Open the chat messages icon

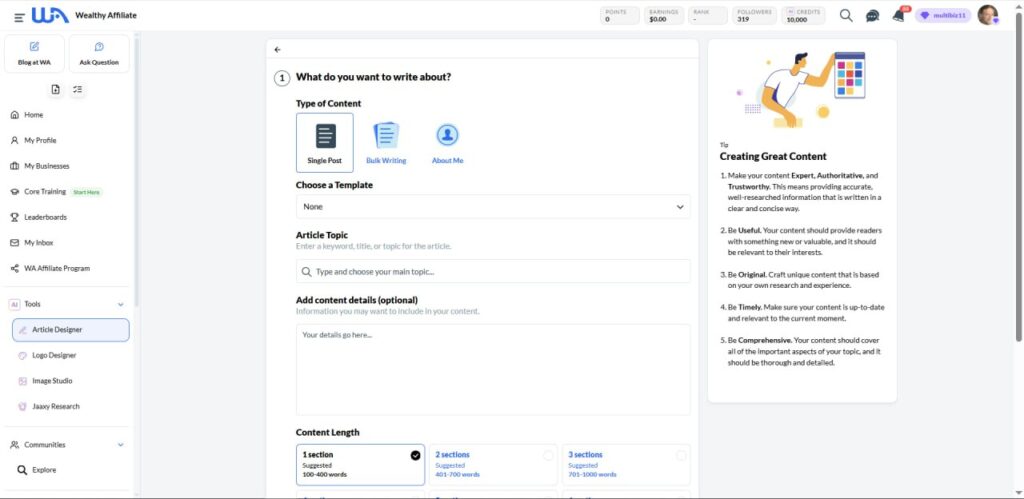coord(872,16)
